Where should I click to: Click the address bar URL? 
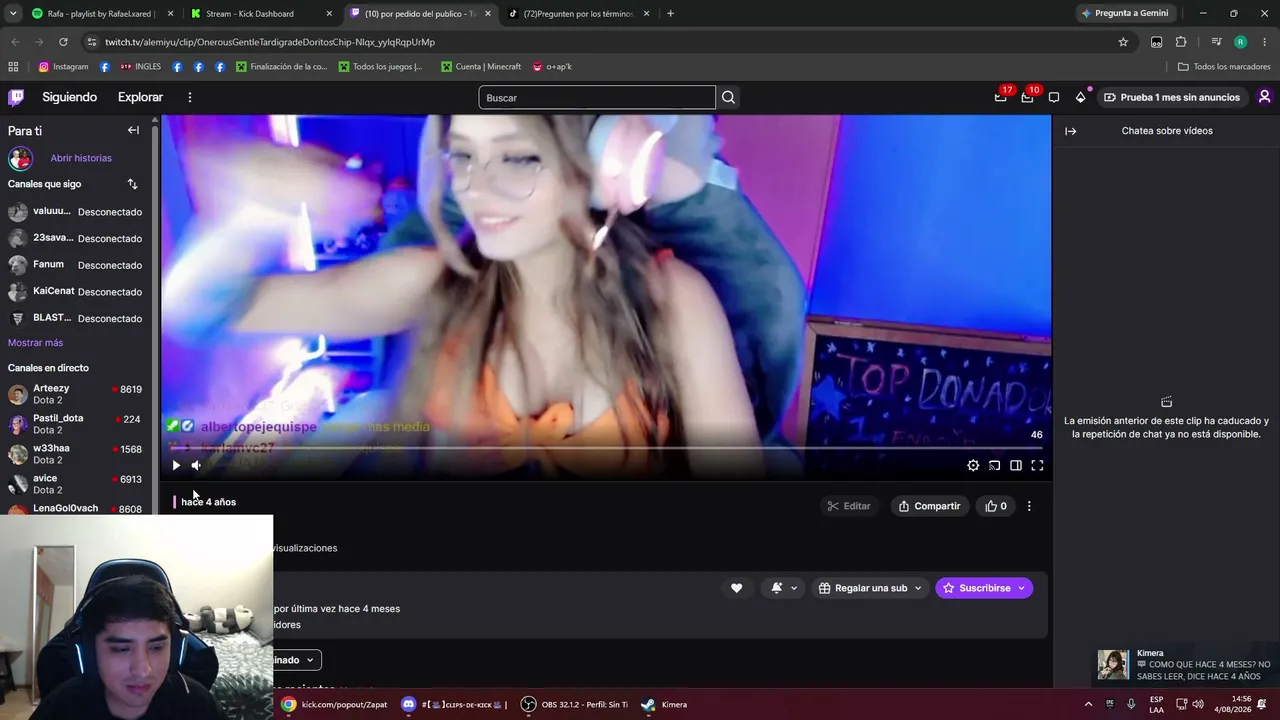pos(270,42)
